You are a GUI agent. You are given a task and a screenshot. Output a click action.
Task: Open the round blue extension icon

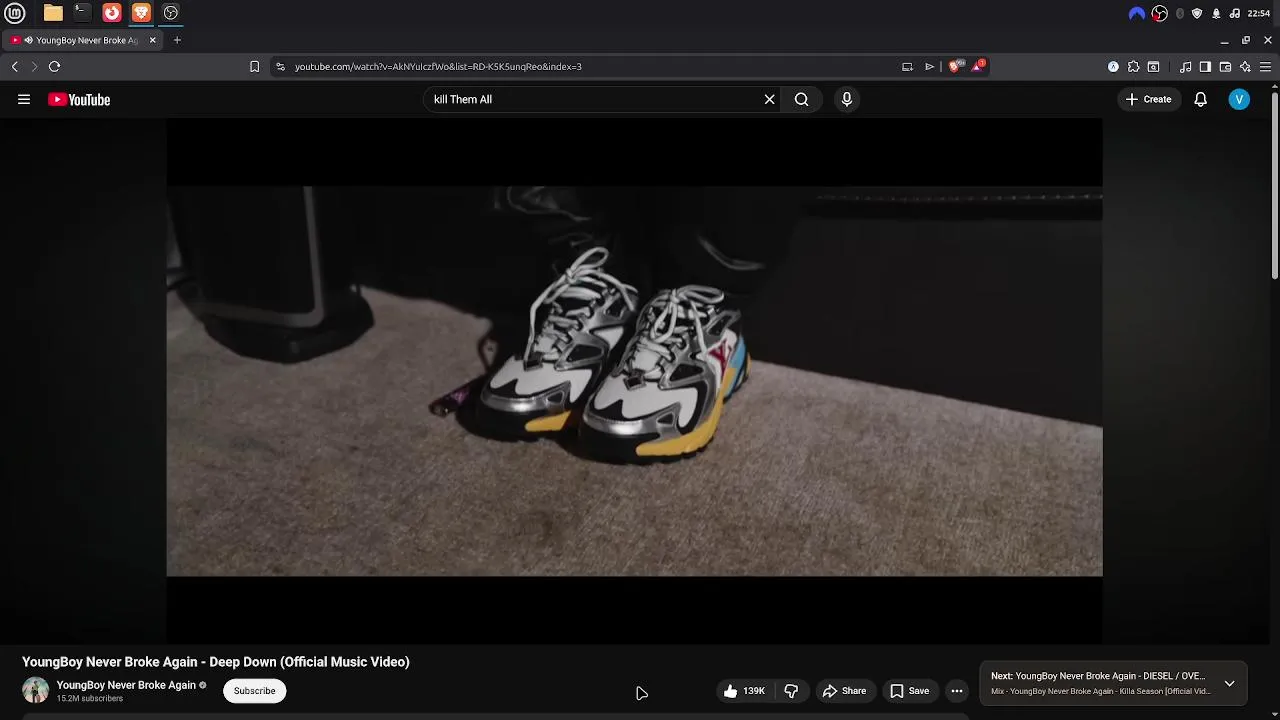point(1113,67)
